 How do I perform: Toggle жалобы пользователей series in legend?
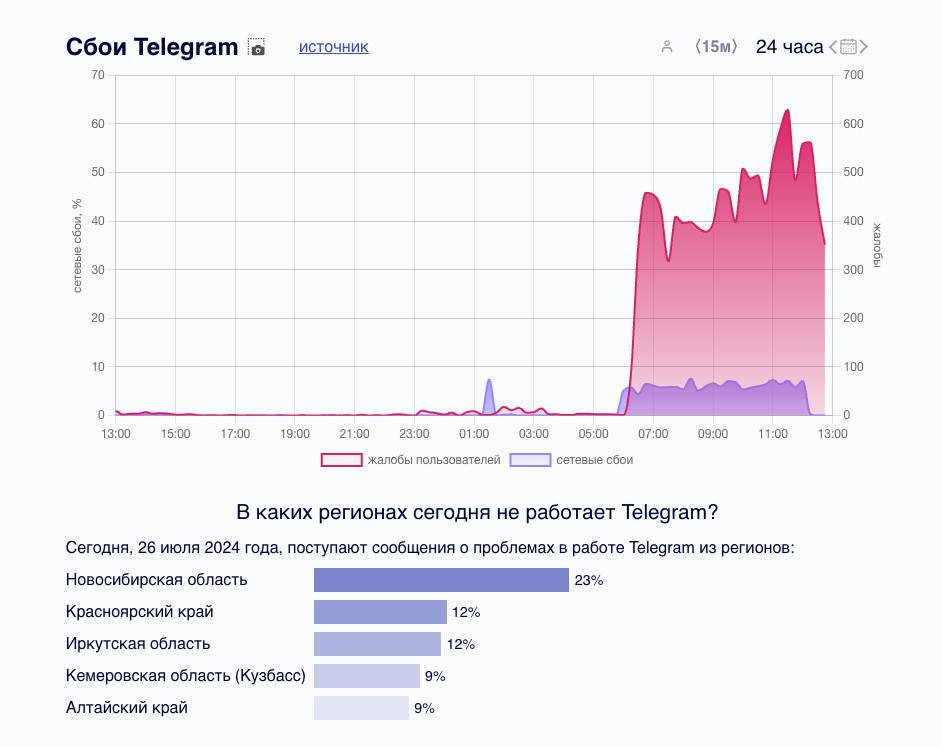pos(433,460)
